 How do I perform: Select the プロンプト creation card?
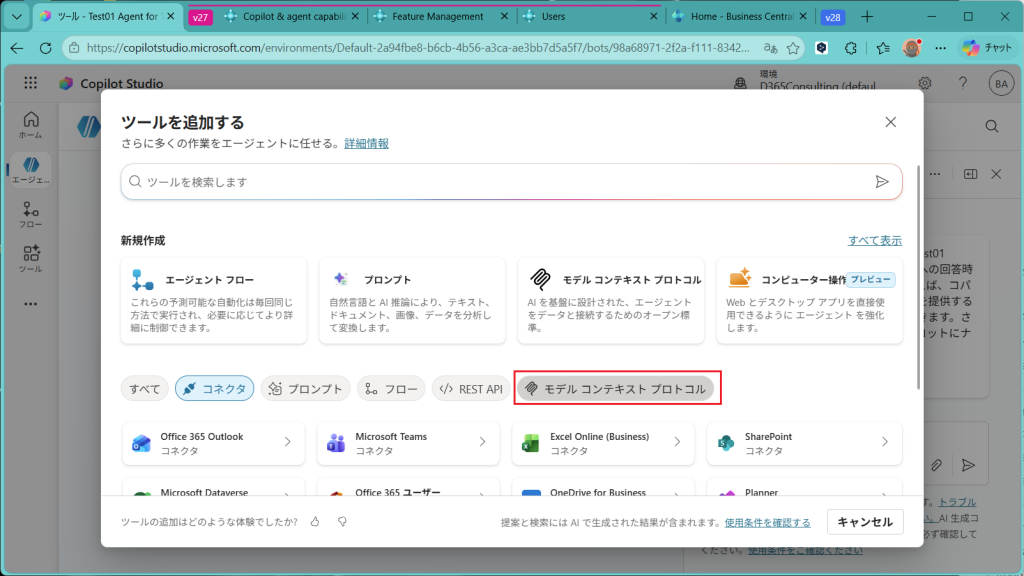(412, 300)
